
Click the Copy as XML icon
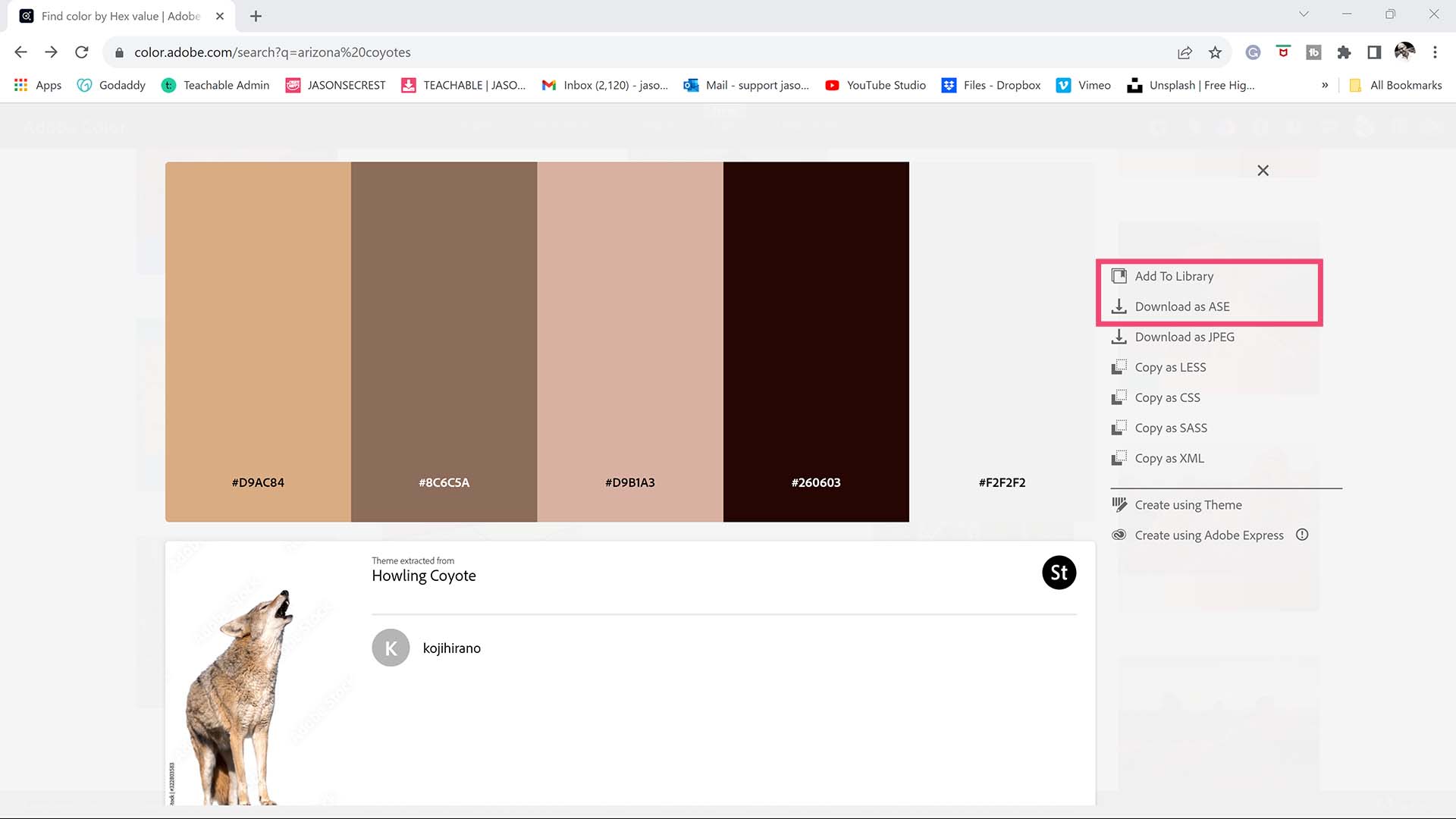(1119, 458)
